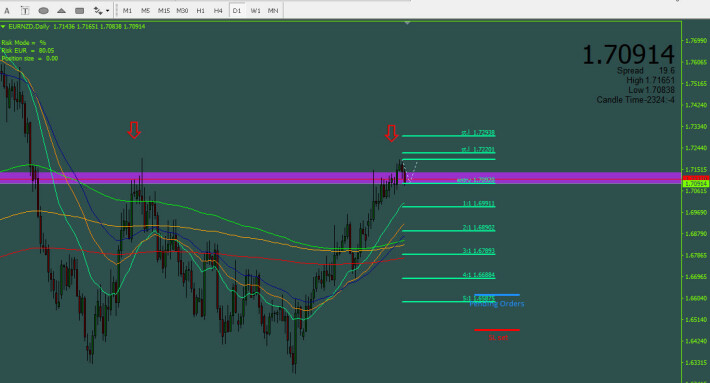This screenshot has height=383, width=710.
Task: Switch to M5 timeframe
Action: click(145, 10)
